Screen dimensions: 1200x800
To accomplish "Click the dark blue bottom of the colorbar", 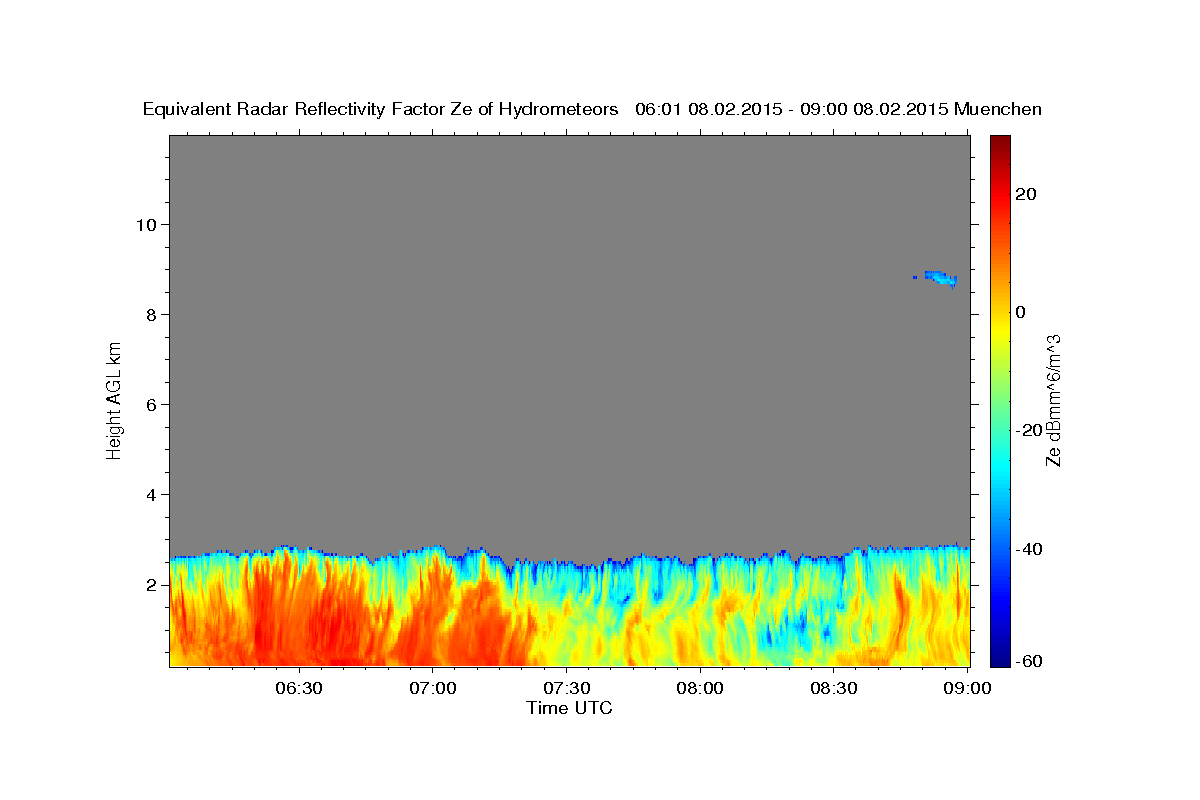I will pos(1000,658).
